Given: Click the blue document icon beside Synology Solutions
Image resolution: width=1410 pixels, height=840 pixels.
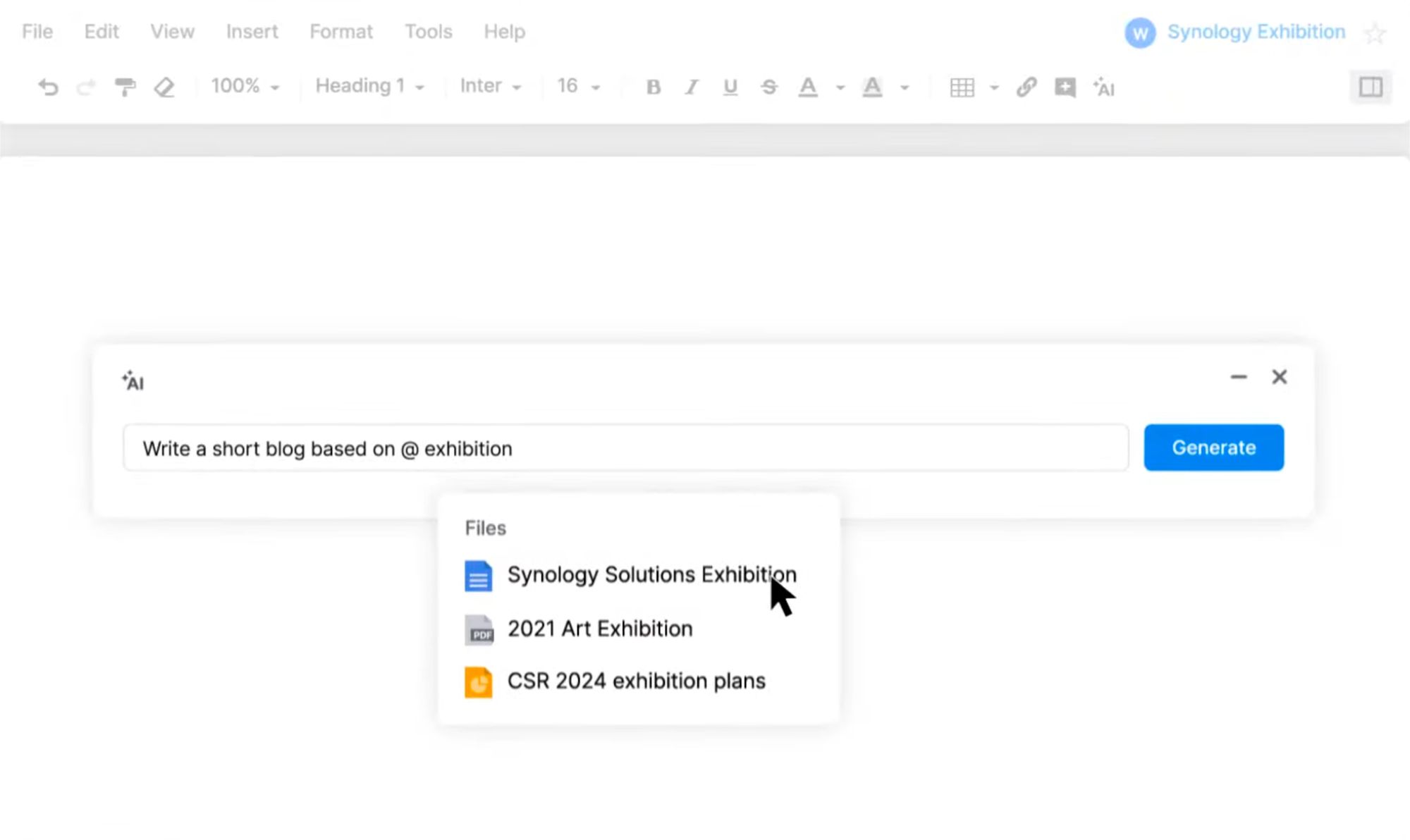Looking at the screenshot, I should 478,576.
